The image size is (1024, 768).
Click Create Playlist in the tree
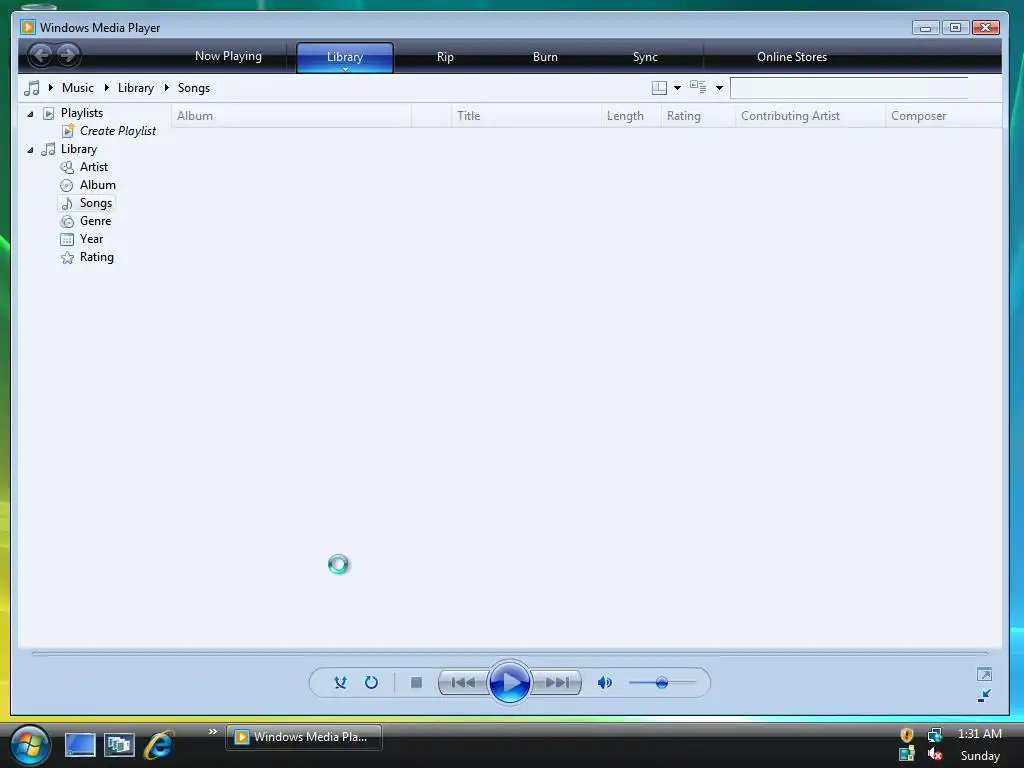point(118,131)
